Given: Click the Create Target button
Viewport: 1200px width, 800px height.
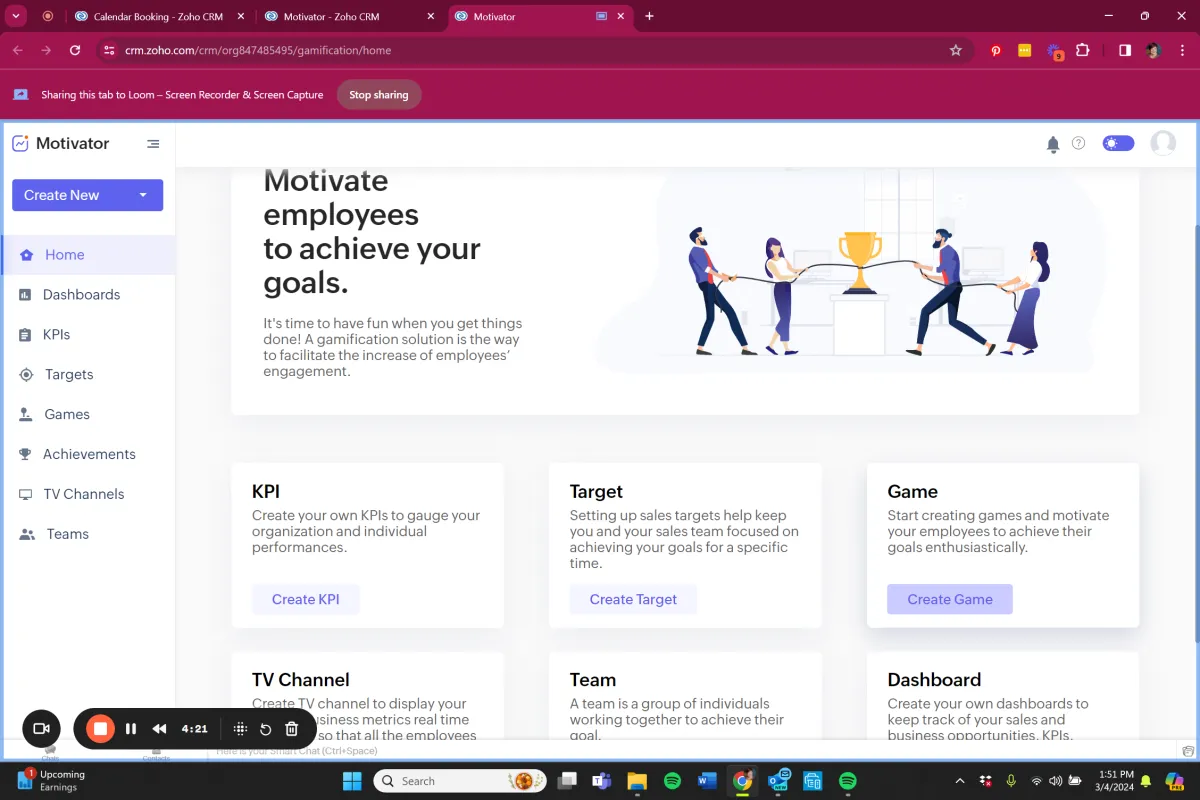Looking at the screenshot, I should pyautogui.click(x=633, y=599).
